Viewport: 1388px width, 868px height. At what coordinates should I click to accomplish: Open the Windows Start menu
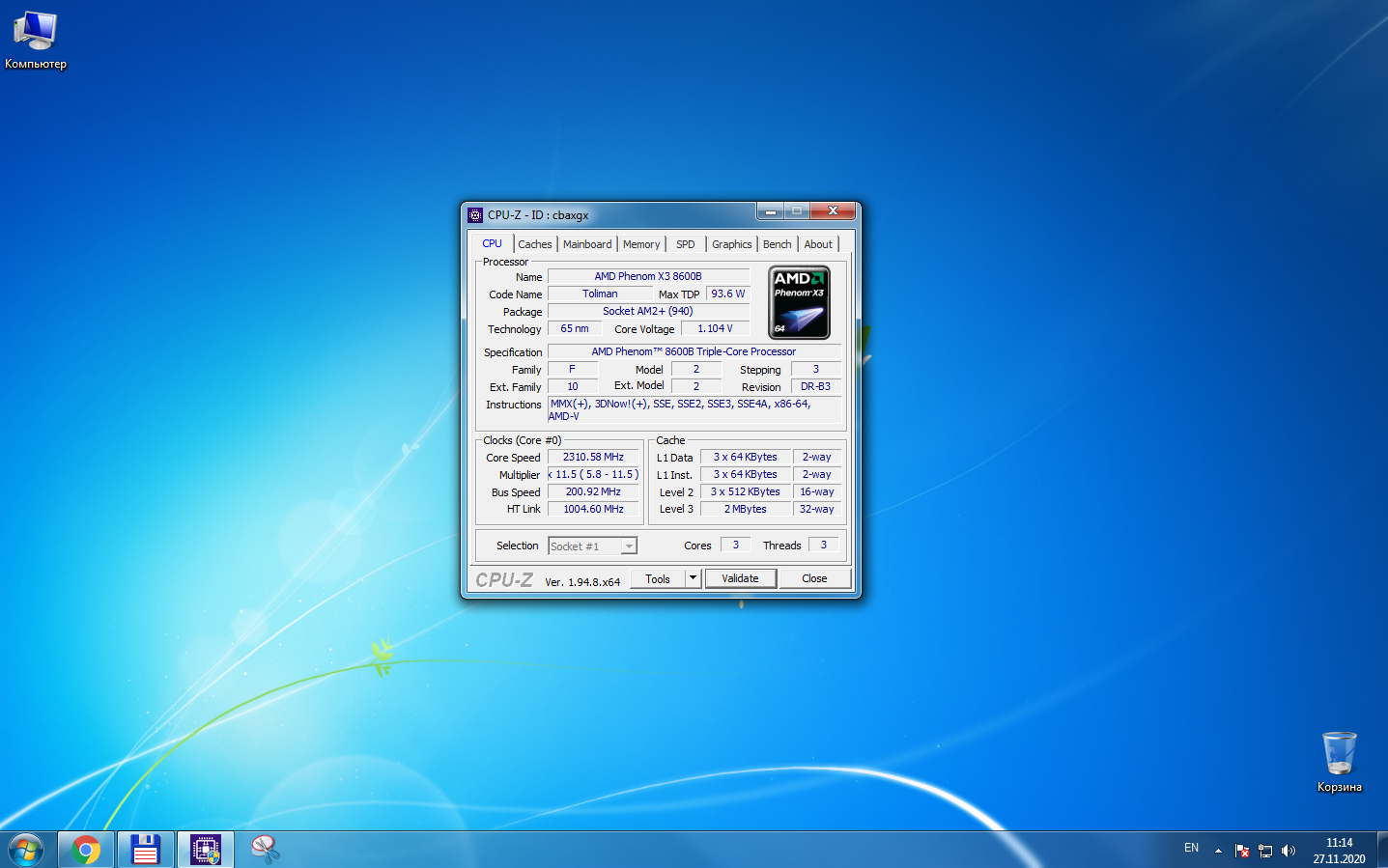point(26,850)
